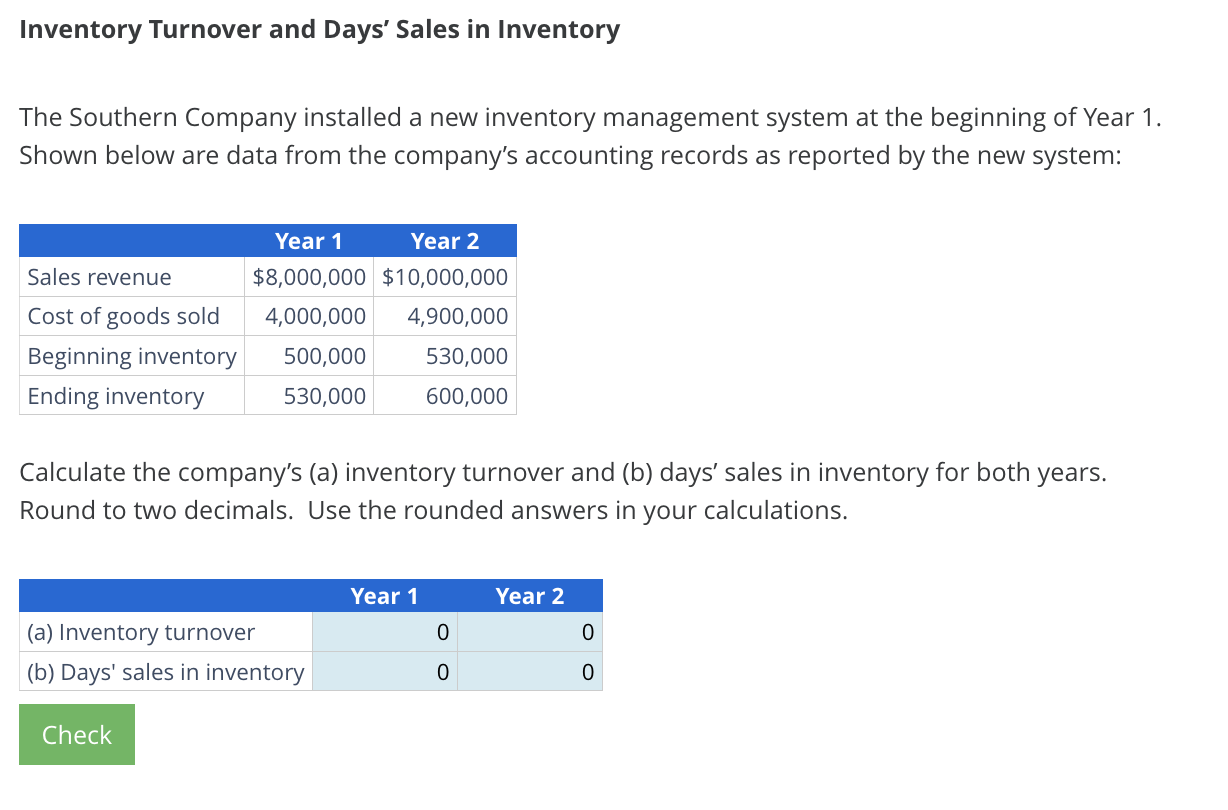Click the Year 1 header in answer table
The height and width of the screenshot is (810, 1228).
point(385,595)
